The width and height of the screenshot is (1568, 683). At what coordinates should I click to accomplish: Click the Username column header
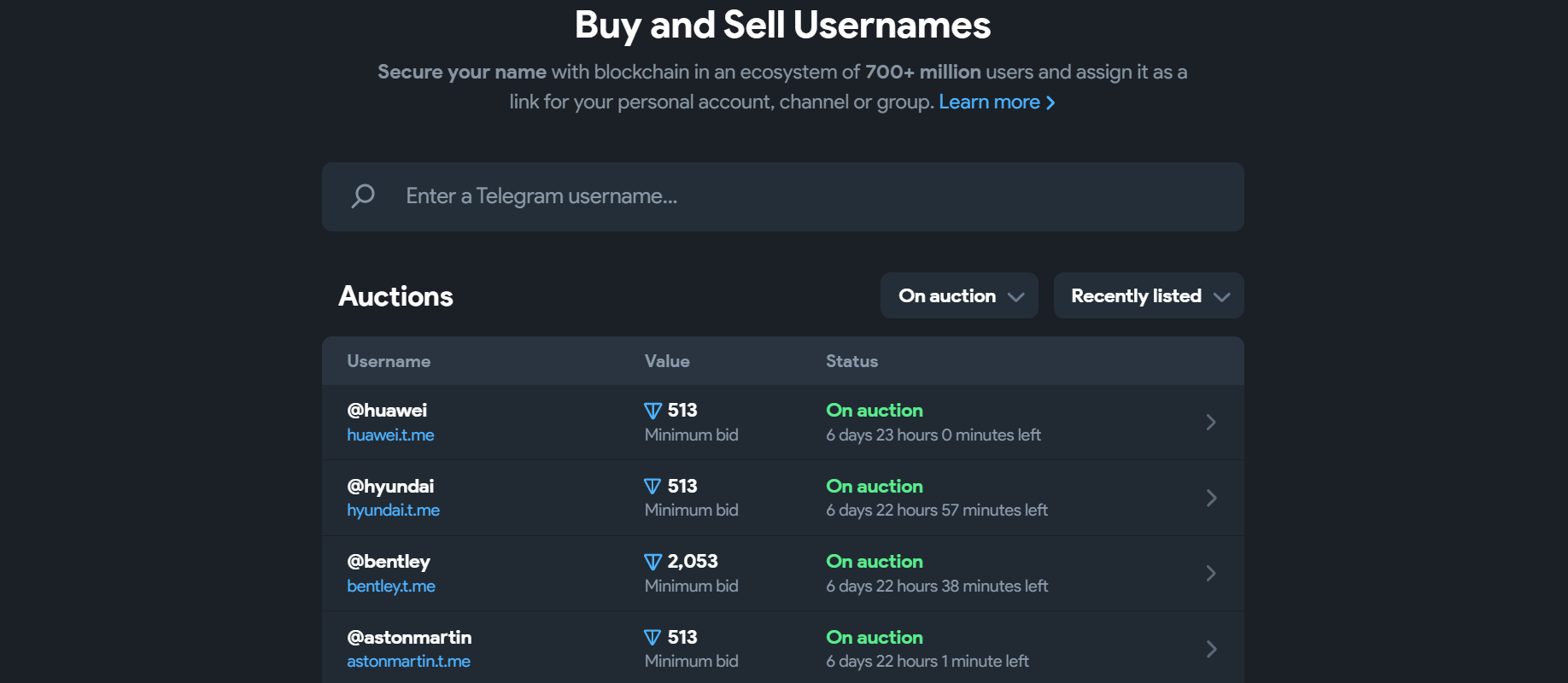click(389, 361)
